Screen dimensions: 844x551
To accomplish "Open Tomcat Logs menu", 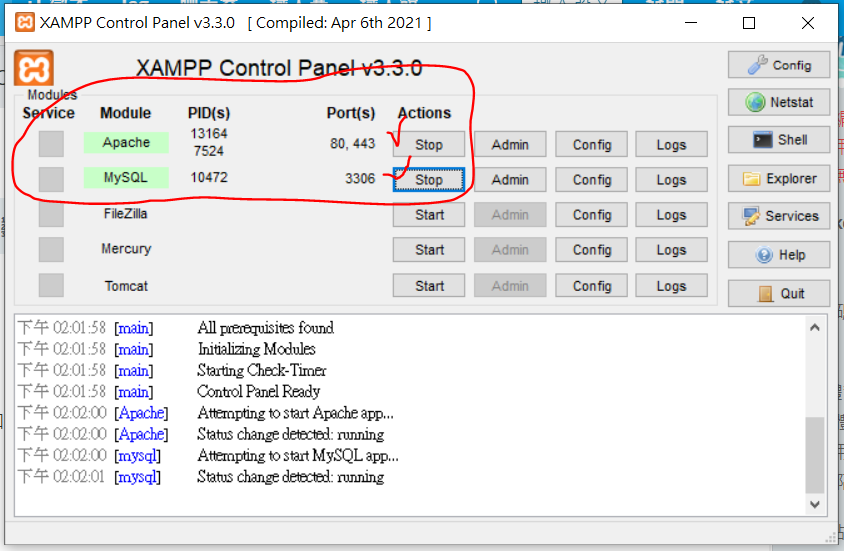I will 671,286.
